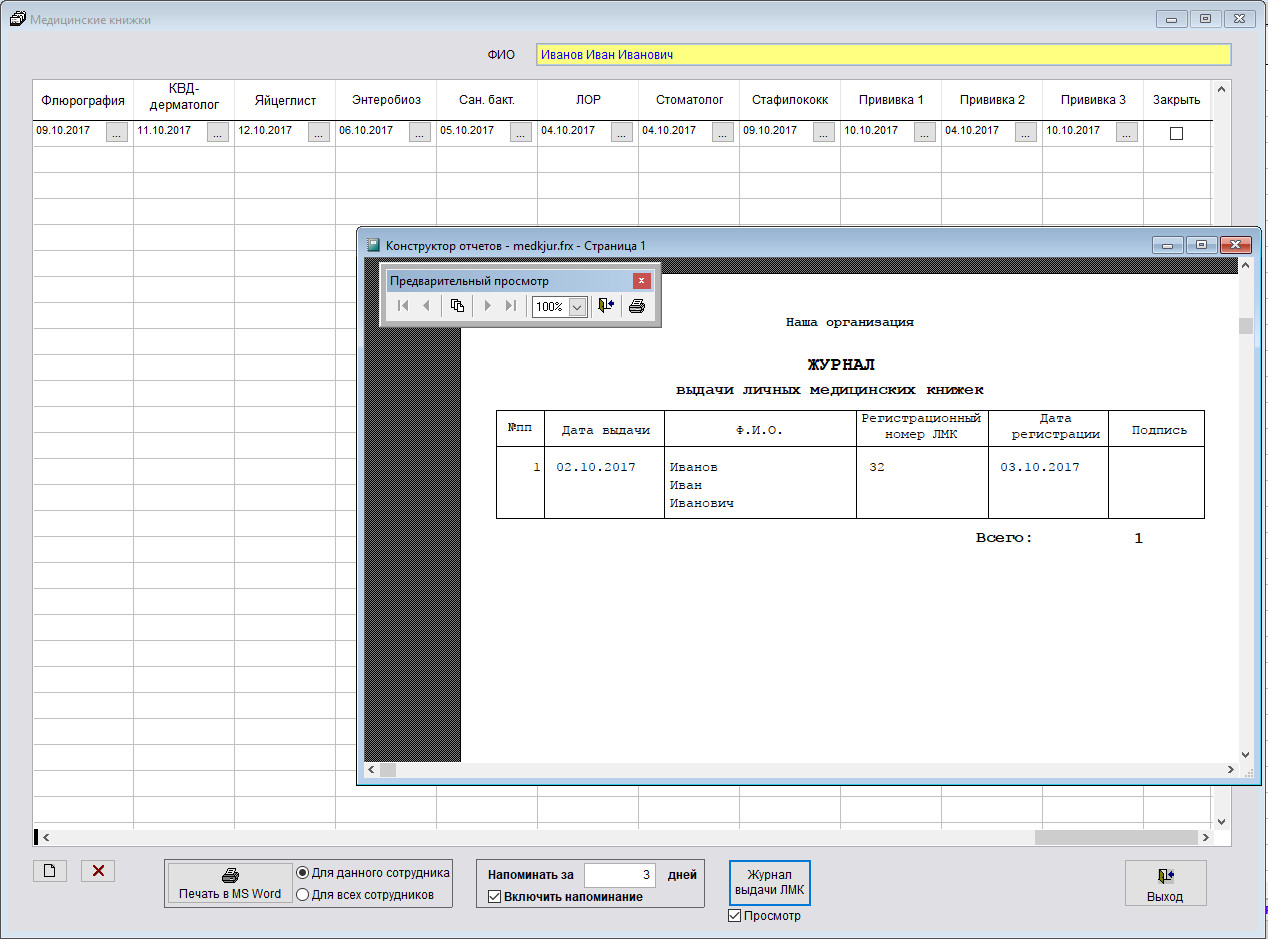Go to last page in preview toolbar
Viewport: 1268px width, 939px height.
click(x=511, y=307)
